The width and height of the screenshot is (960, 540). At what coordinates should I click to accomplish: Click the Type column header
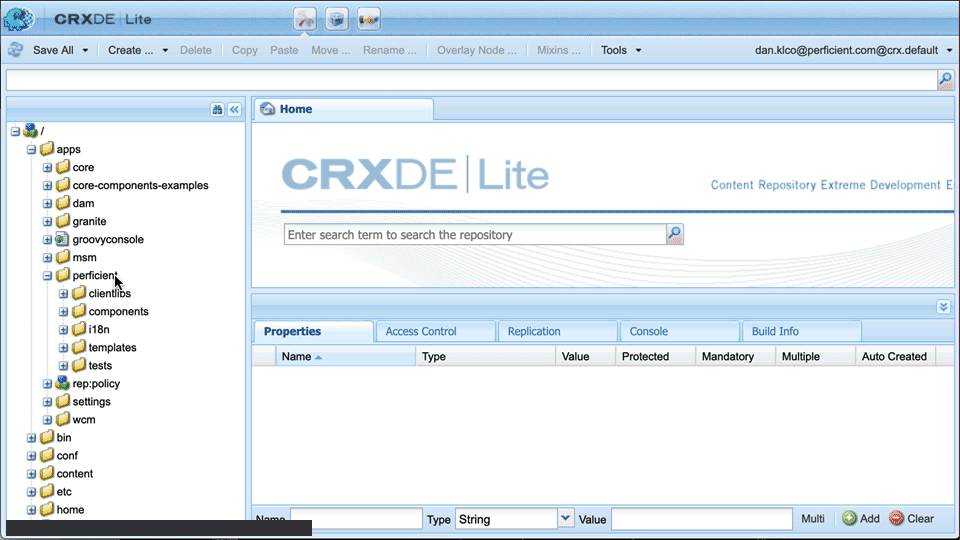[x=486, y=356]
